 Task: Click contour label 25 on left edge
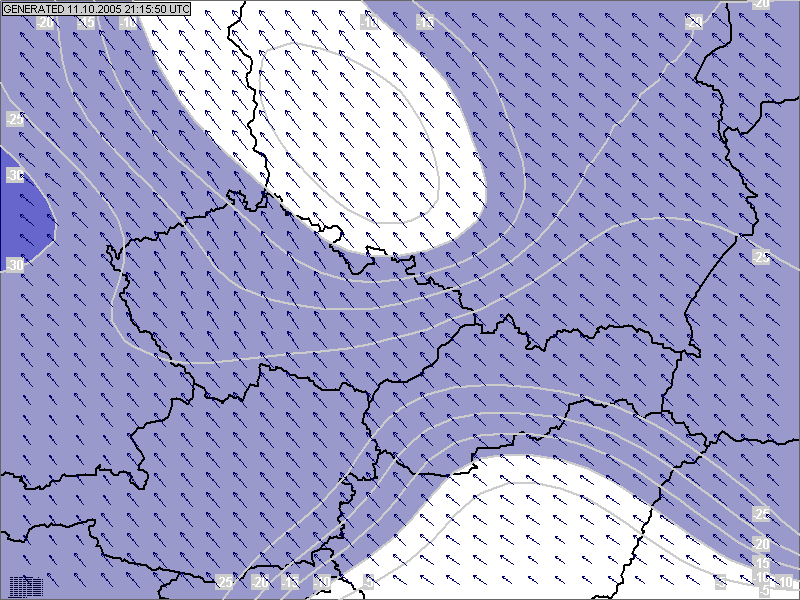coord(15,120)
